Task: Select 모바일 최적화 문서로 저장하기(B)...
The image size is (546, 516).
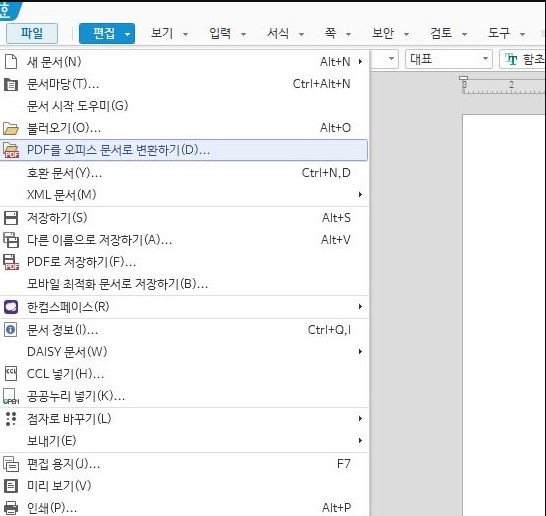Action: click(x=184, y=284)
